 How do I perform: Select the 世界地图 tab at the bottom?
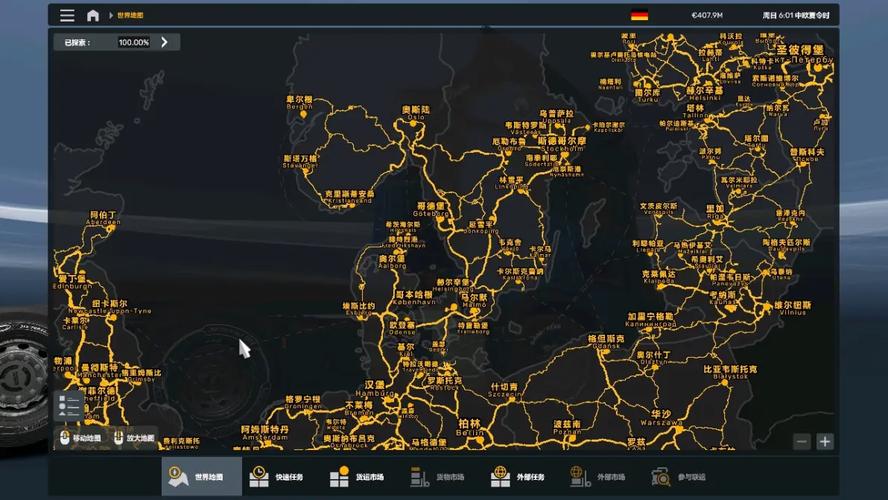click(x=202, y=477)
